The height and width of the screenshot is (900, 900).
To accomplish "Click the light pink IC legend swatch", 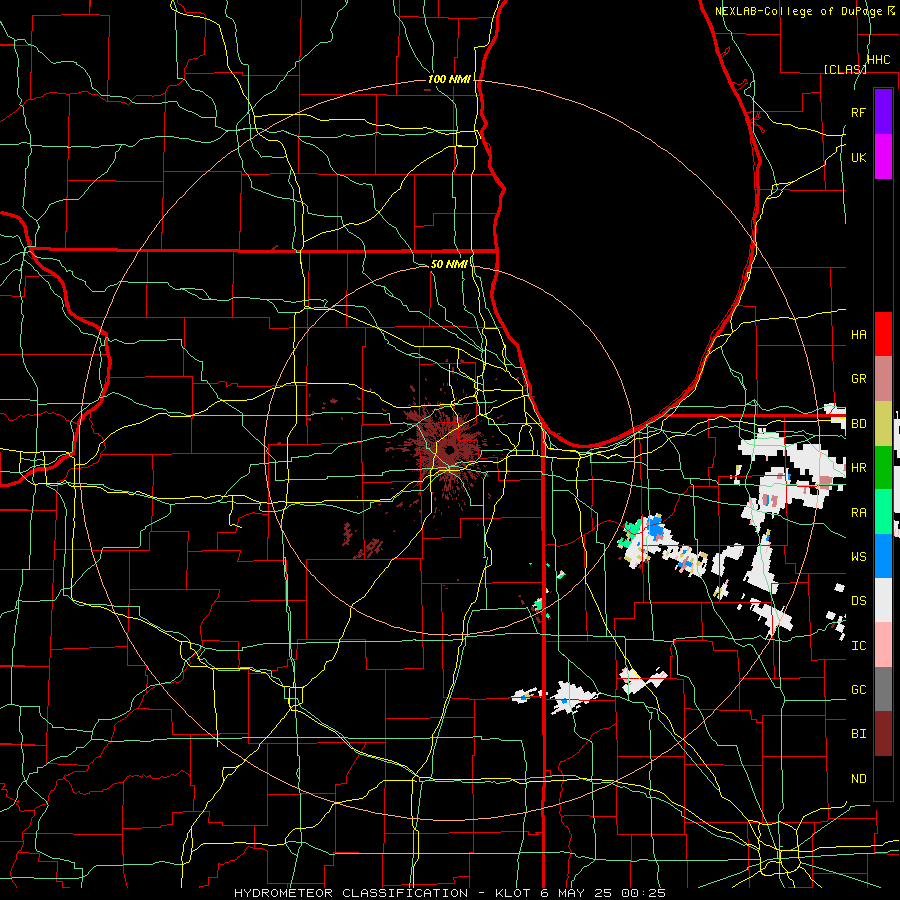I will click(x=883, y=645).
